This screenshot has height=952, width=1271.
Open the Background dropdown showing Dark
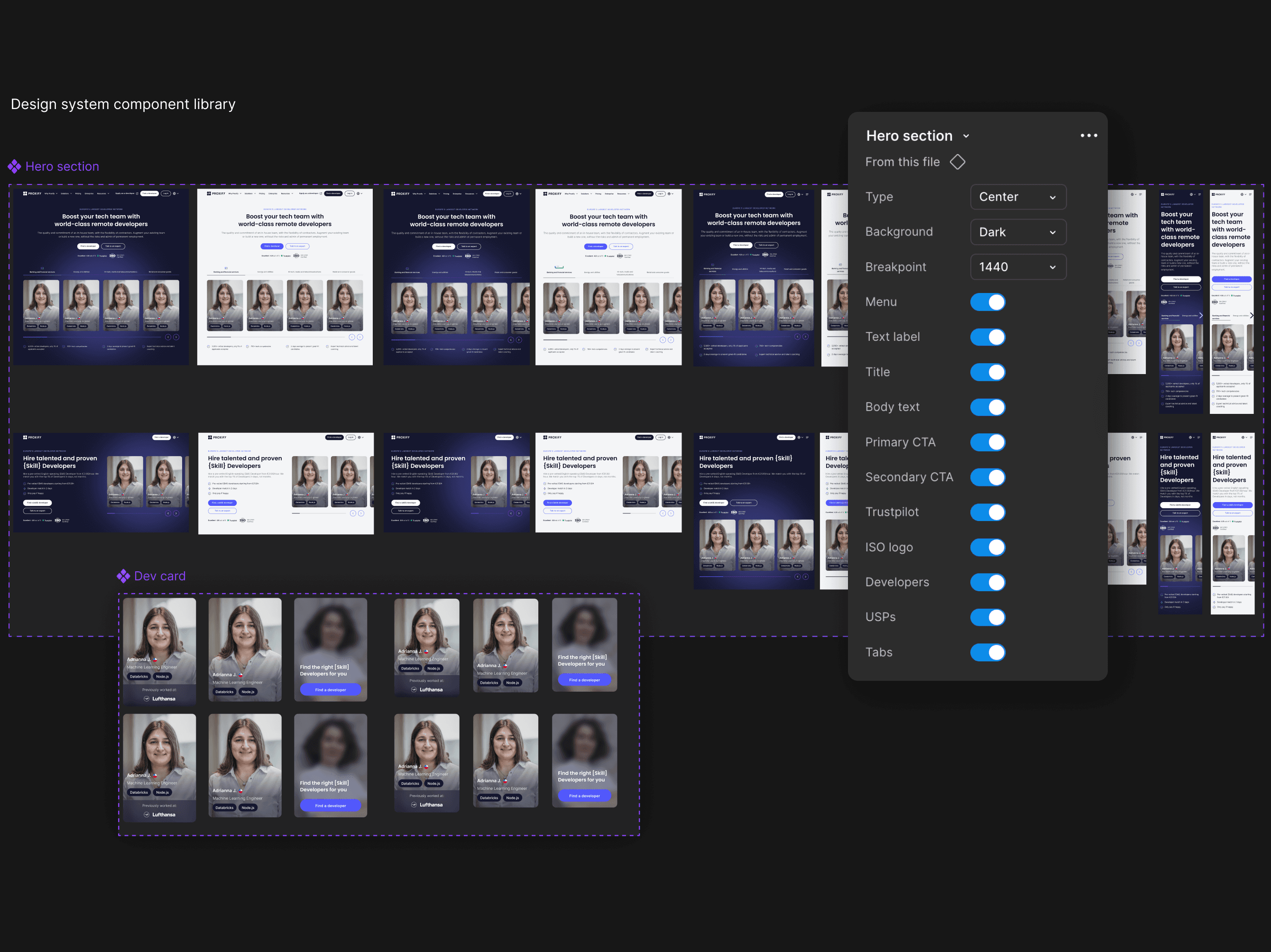click(x=1018, y=232)
